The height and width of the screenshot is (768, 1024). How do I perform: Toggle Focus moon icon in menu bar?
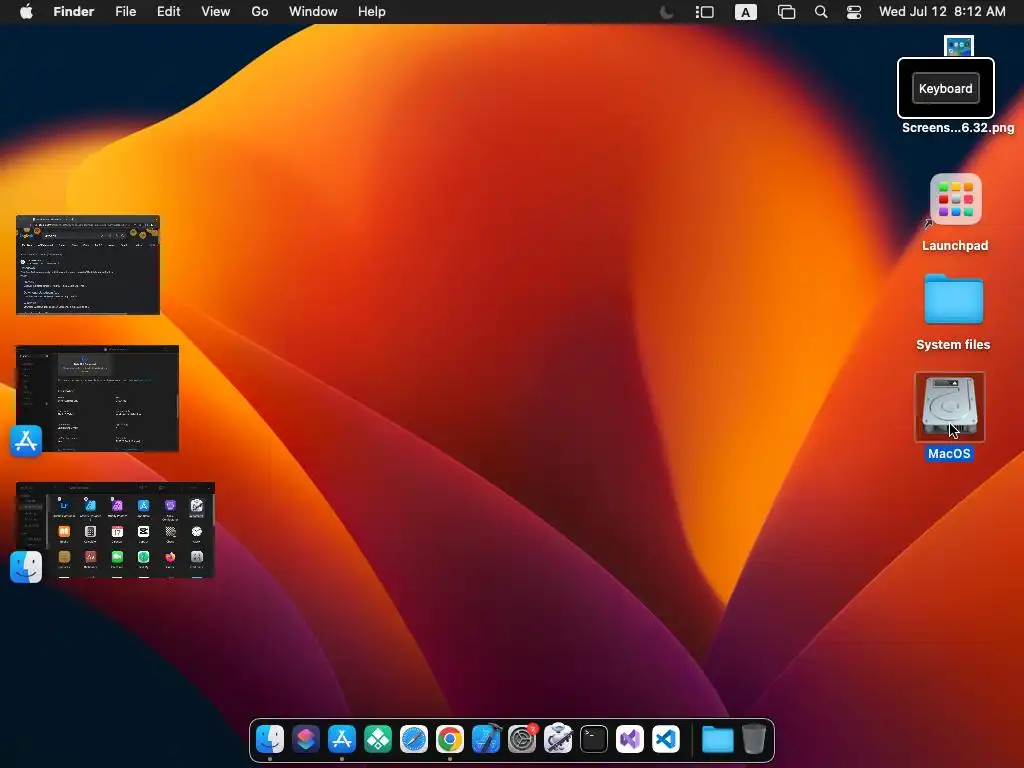point(666,12)
